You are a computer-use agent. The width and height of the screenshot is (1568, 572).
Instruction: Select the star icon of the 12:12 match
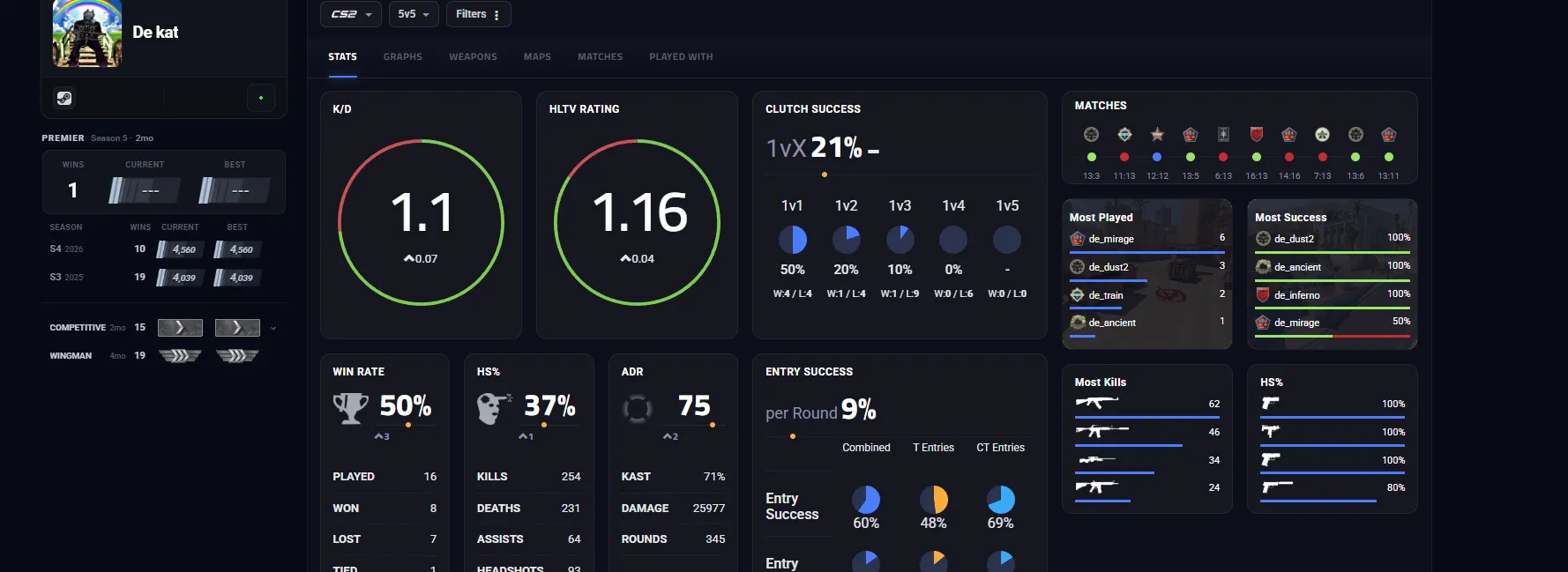coord(1157,135)
